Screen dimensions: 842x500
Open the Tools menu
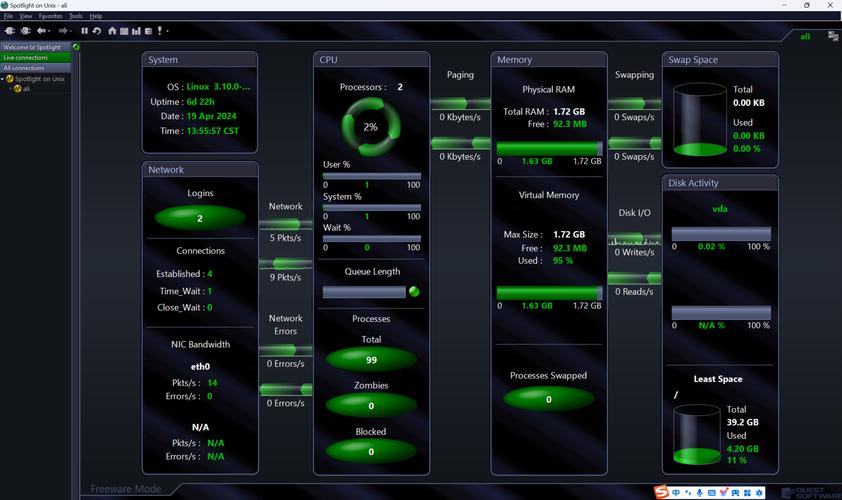coord(76,17)
